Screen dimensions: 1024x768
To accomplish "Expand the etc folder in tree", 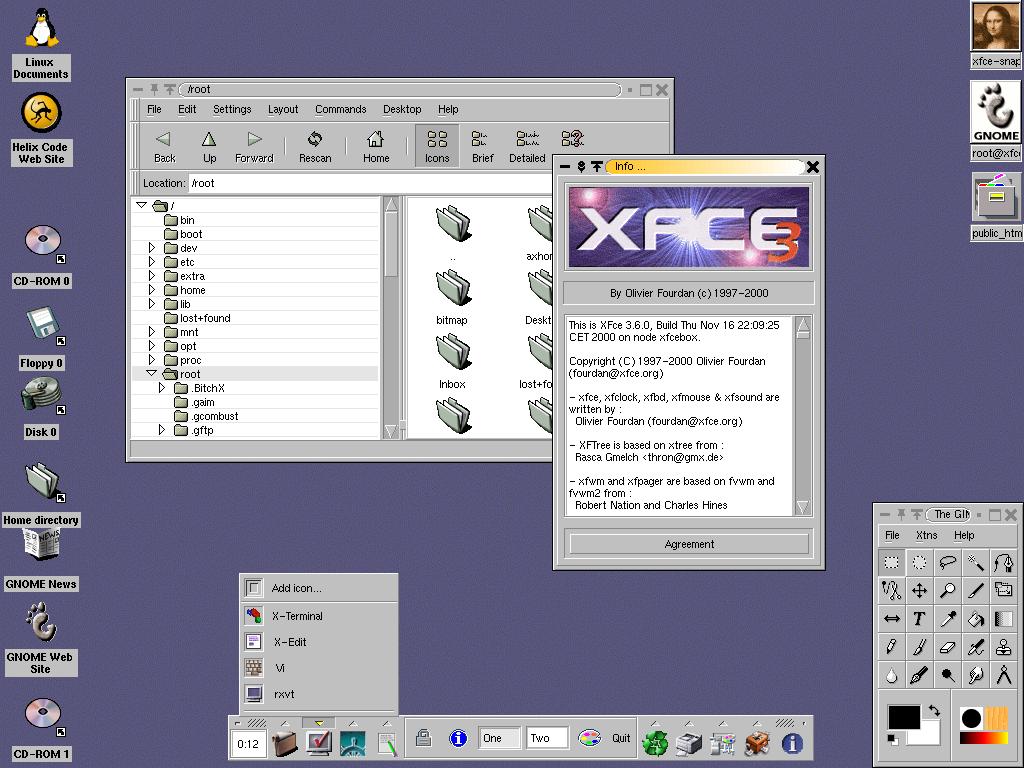I will [152, 261].
